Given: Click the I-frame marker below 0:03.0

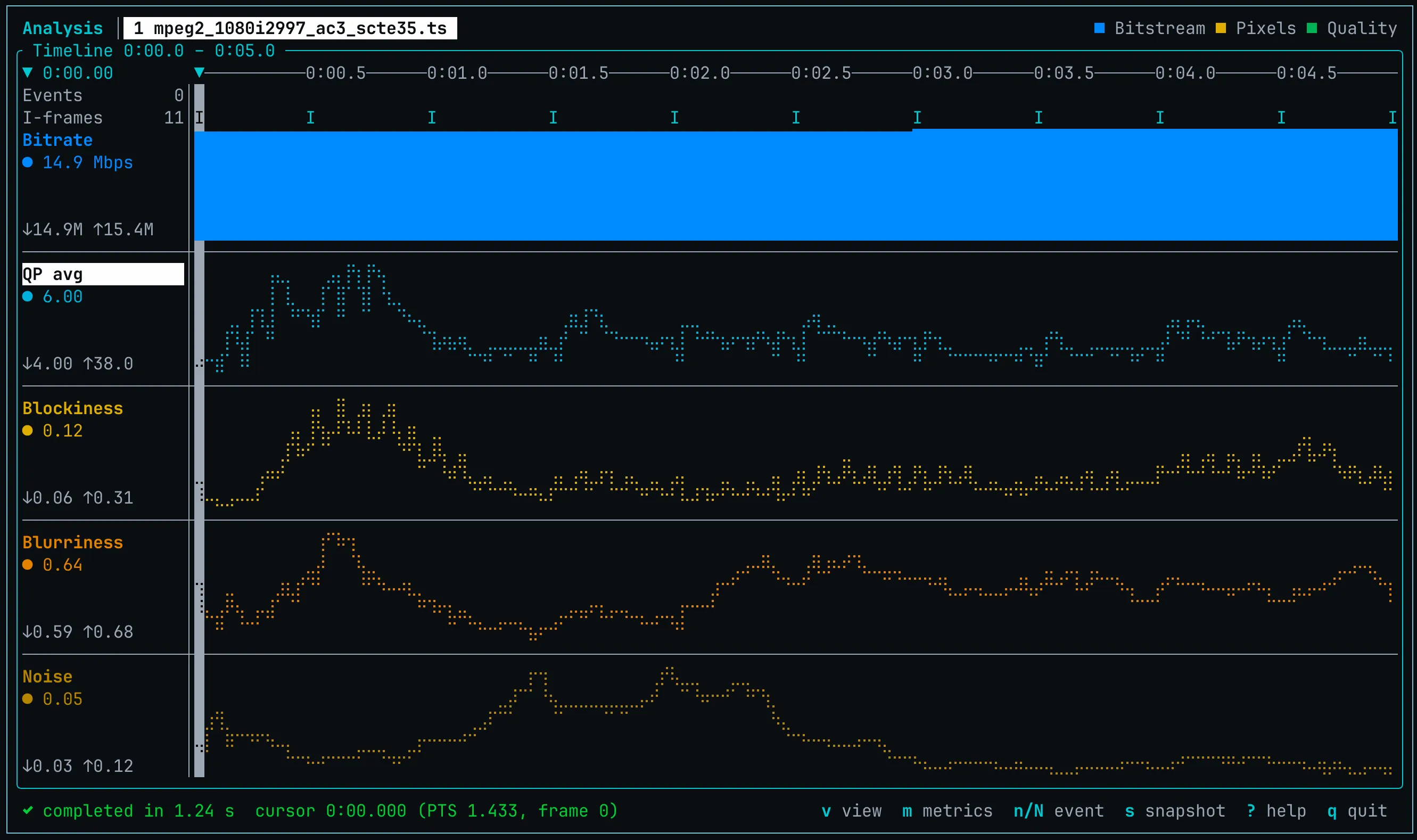Looking at the screenshot, I should point(917,118).
